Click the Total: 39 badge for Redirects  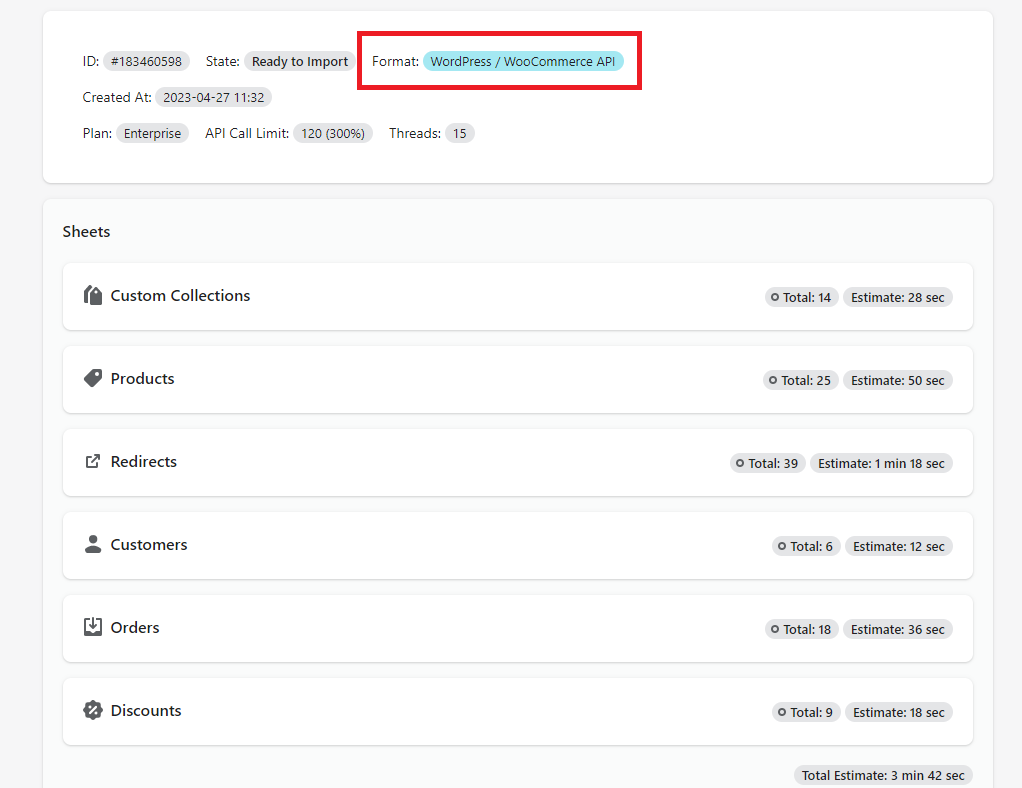tap(767, 463)
